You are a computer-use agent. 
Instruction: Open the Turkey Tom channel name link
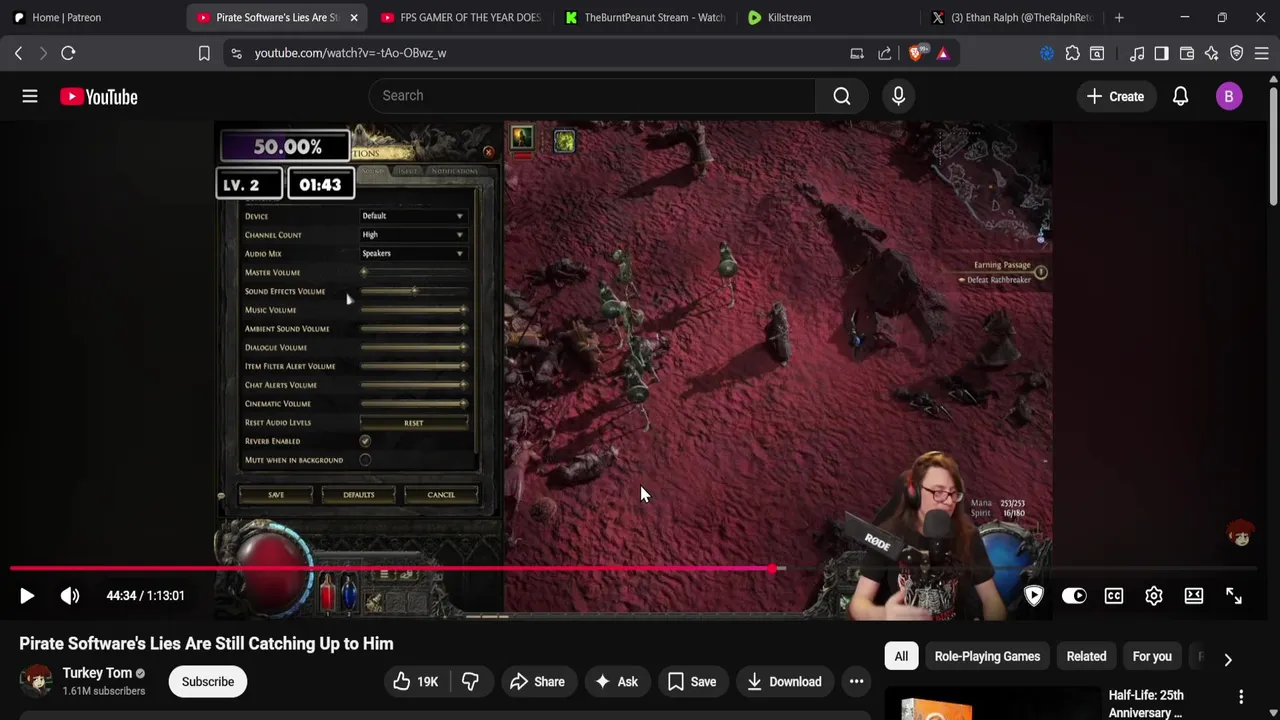pos(97,673)
